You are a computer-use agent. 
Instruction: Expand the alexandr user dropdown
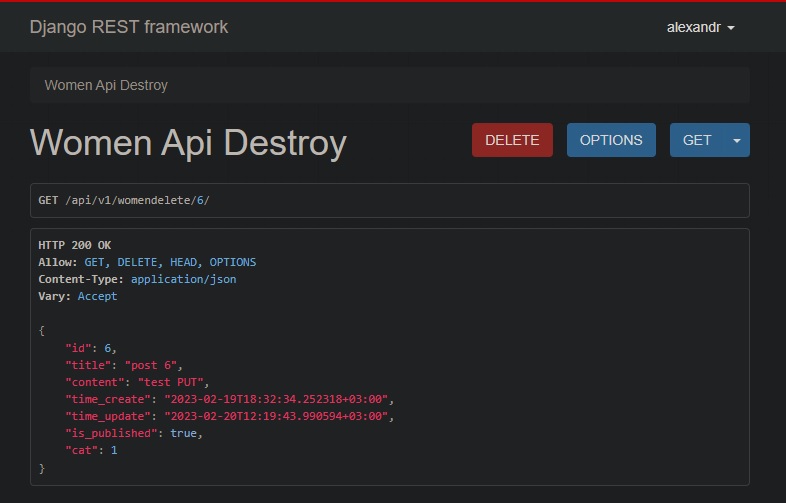tap(700, 28)
